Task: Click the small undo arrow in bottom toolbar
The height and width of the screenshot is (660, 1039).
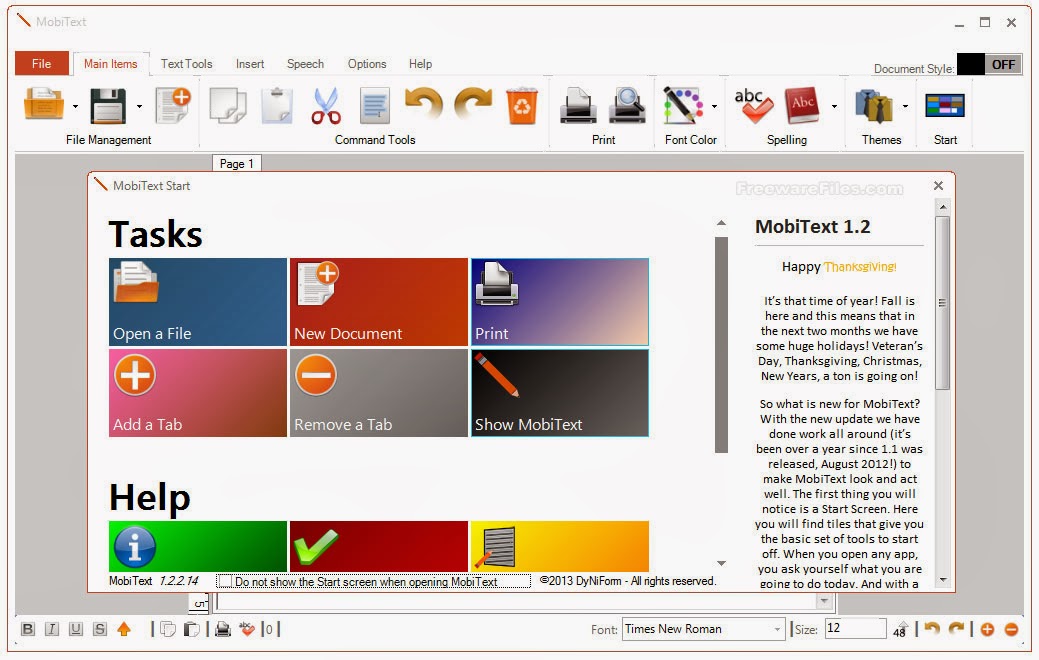Action: [932, 628]
